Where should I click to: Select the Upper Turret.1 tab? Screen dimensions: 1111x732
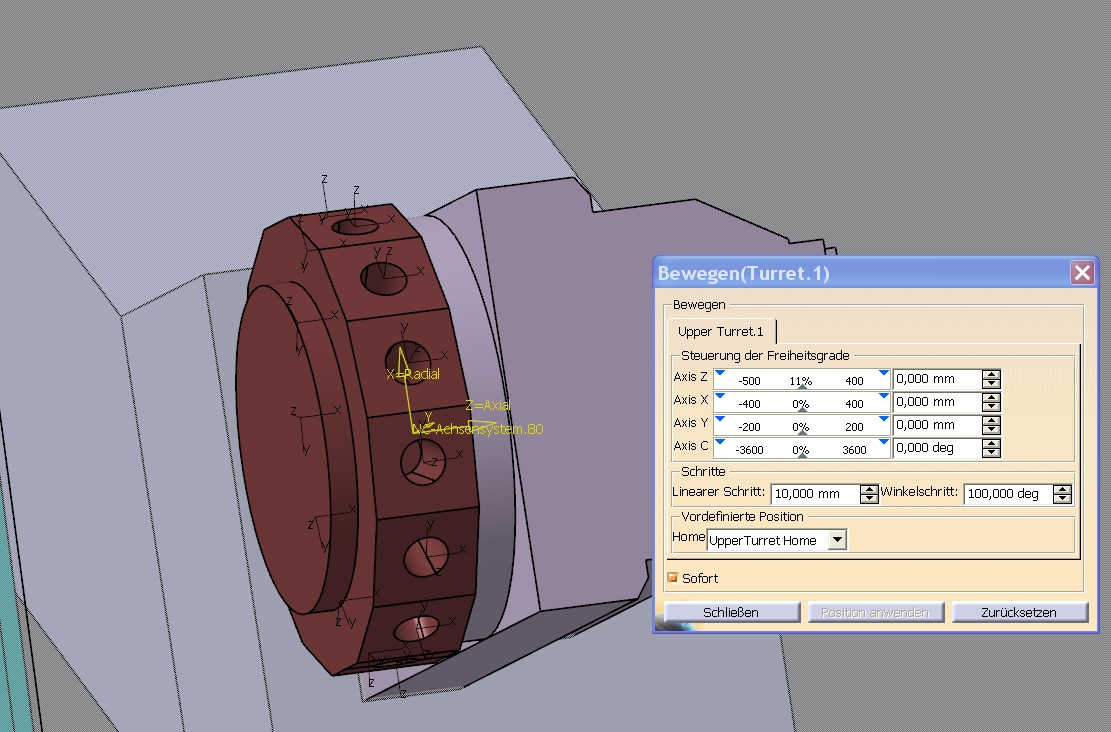pos(721,332)
